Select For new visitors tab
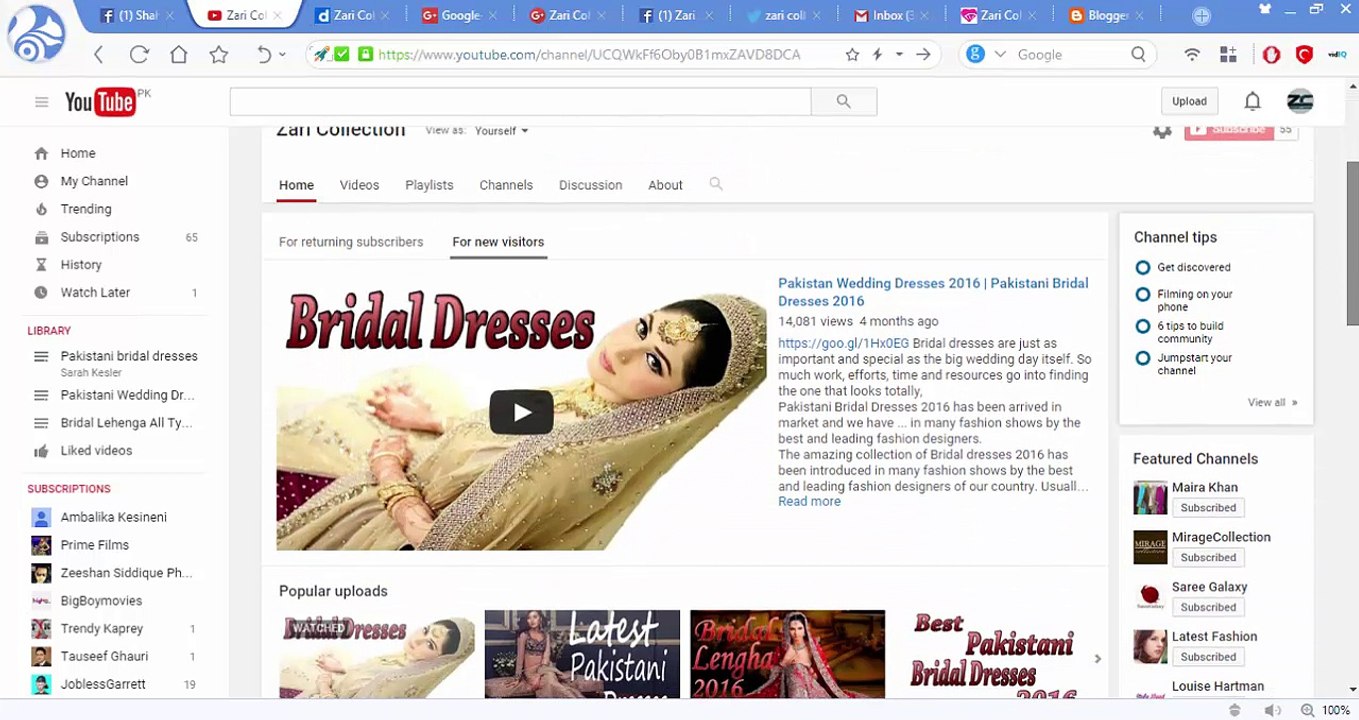The width and height of the screenshot is (1359, 720). (498, 242)
